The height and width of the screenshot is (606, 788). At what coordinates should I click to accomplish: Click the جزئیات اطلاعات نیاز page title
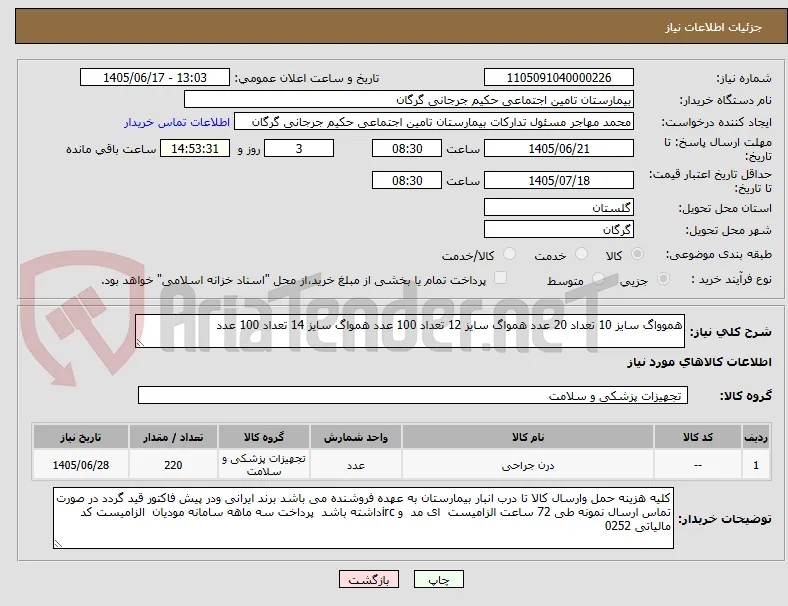click(x=714, y=27)
